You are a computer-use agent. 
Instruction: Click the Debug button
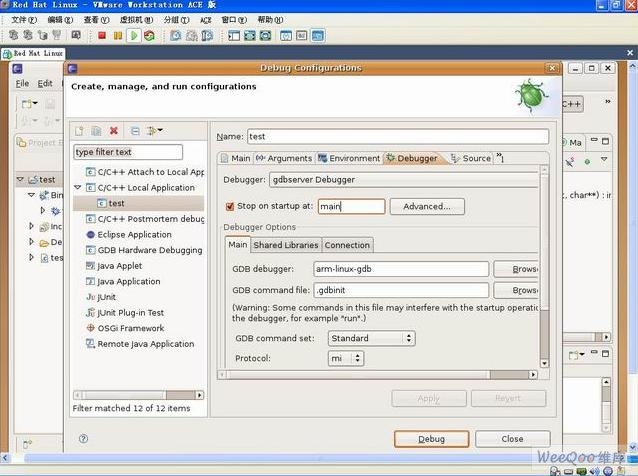point(431,439)
